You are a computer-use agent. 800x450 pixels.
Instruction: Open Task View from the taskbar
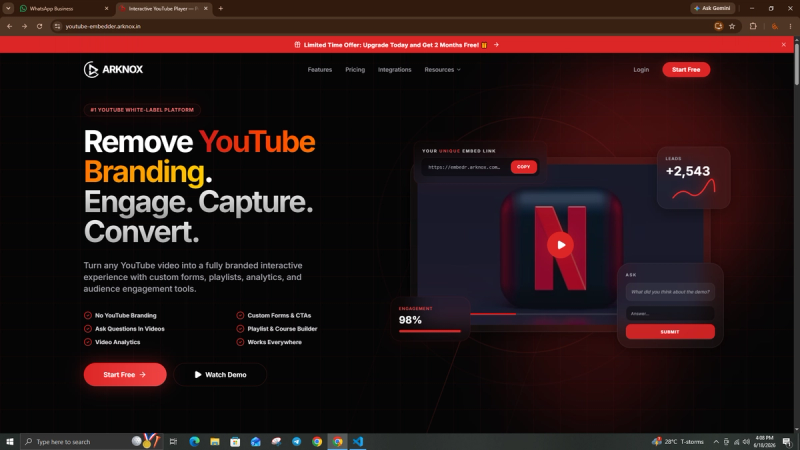click(173, 441)
